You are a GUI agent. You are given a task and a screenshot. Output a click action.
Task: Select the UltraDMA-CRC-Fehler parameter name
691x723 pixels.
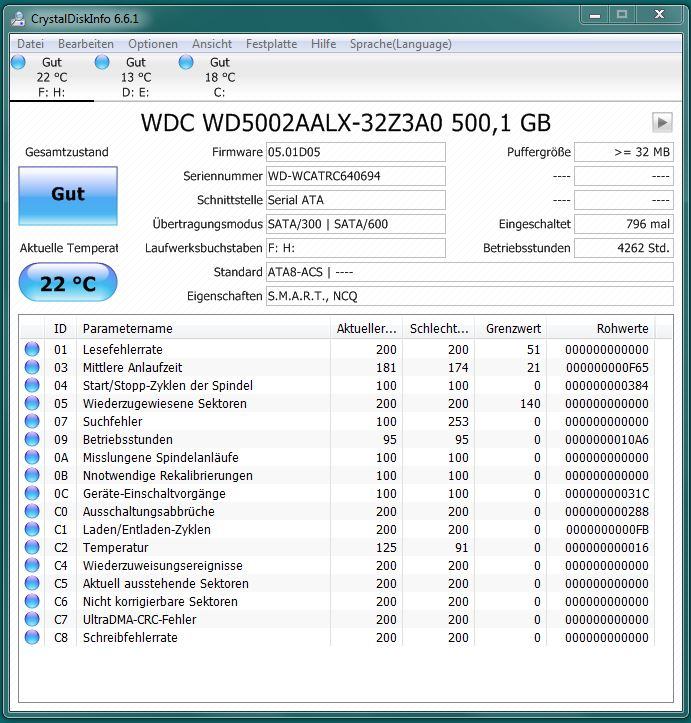[x=139, y=619]
